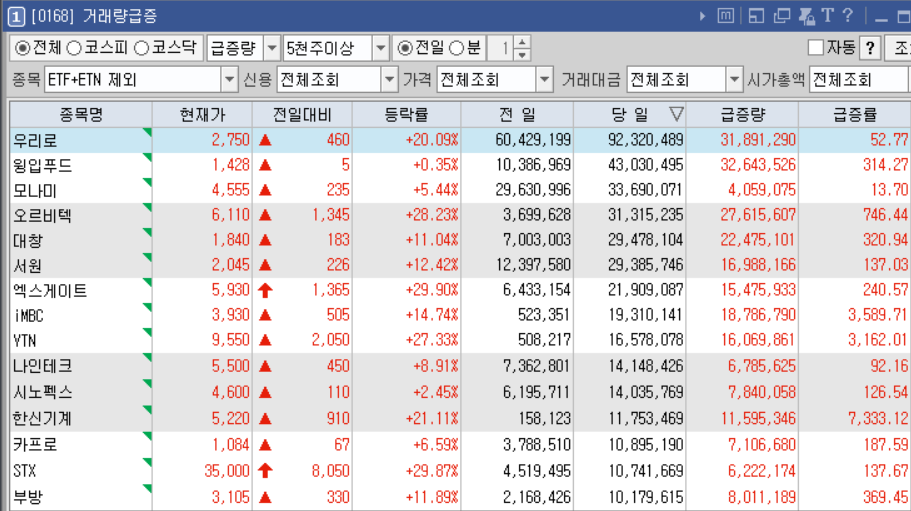Select the 시노펙스 stock name
Image resolution: width=911 pixels, height=511 pixels.
42,393
